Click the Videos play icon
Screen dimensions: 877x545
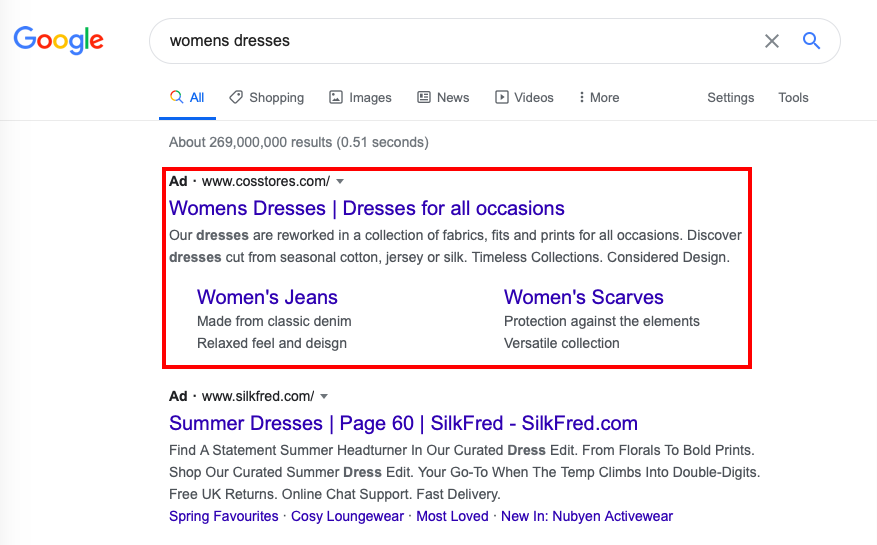502,97
